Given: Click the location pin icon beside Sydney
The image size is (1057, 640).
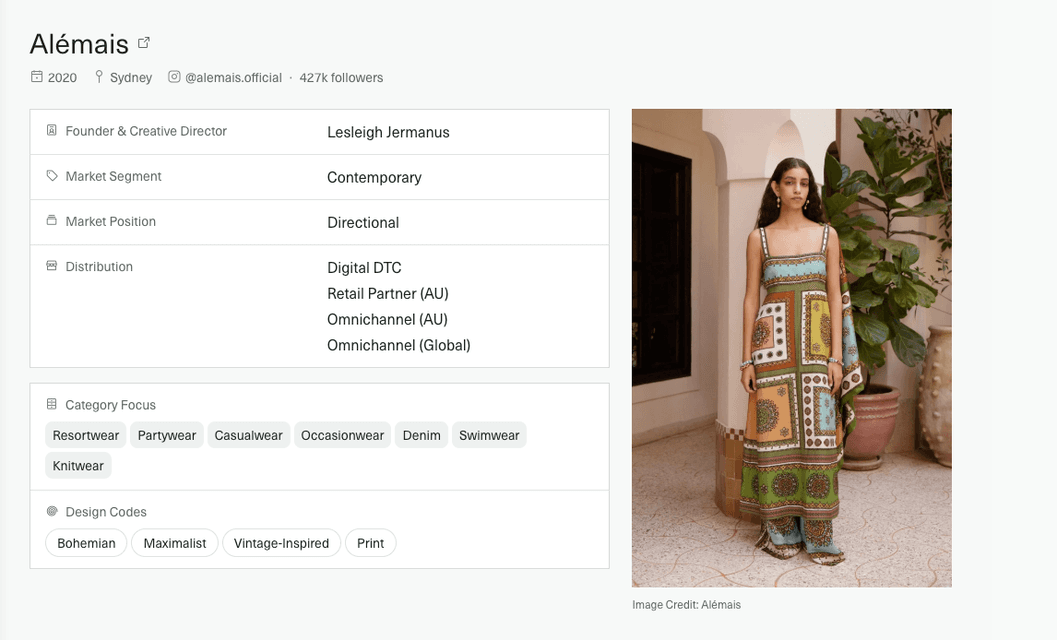Looking at the screenshot, I should pos(99,77).
